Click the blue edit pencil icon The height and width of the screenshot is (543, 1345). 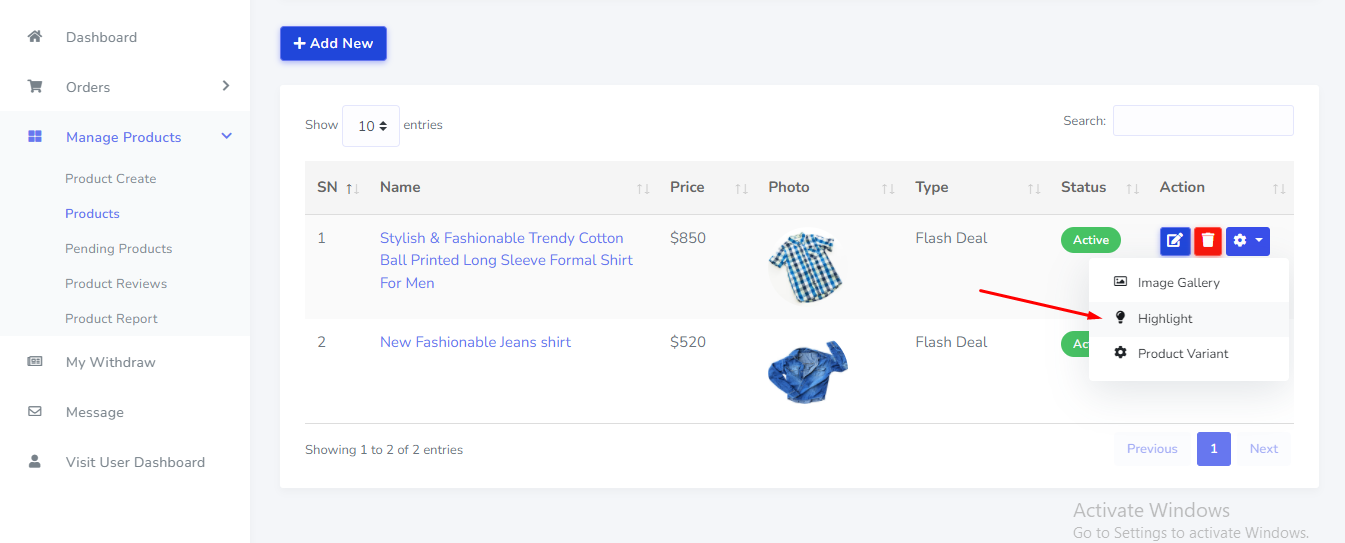pyautogui.click(x=1175, y=241)
